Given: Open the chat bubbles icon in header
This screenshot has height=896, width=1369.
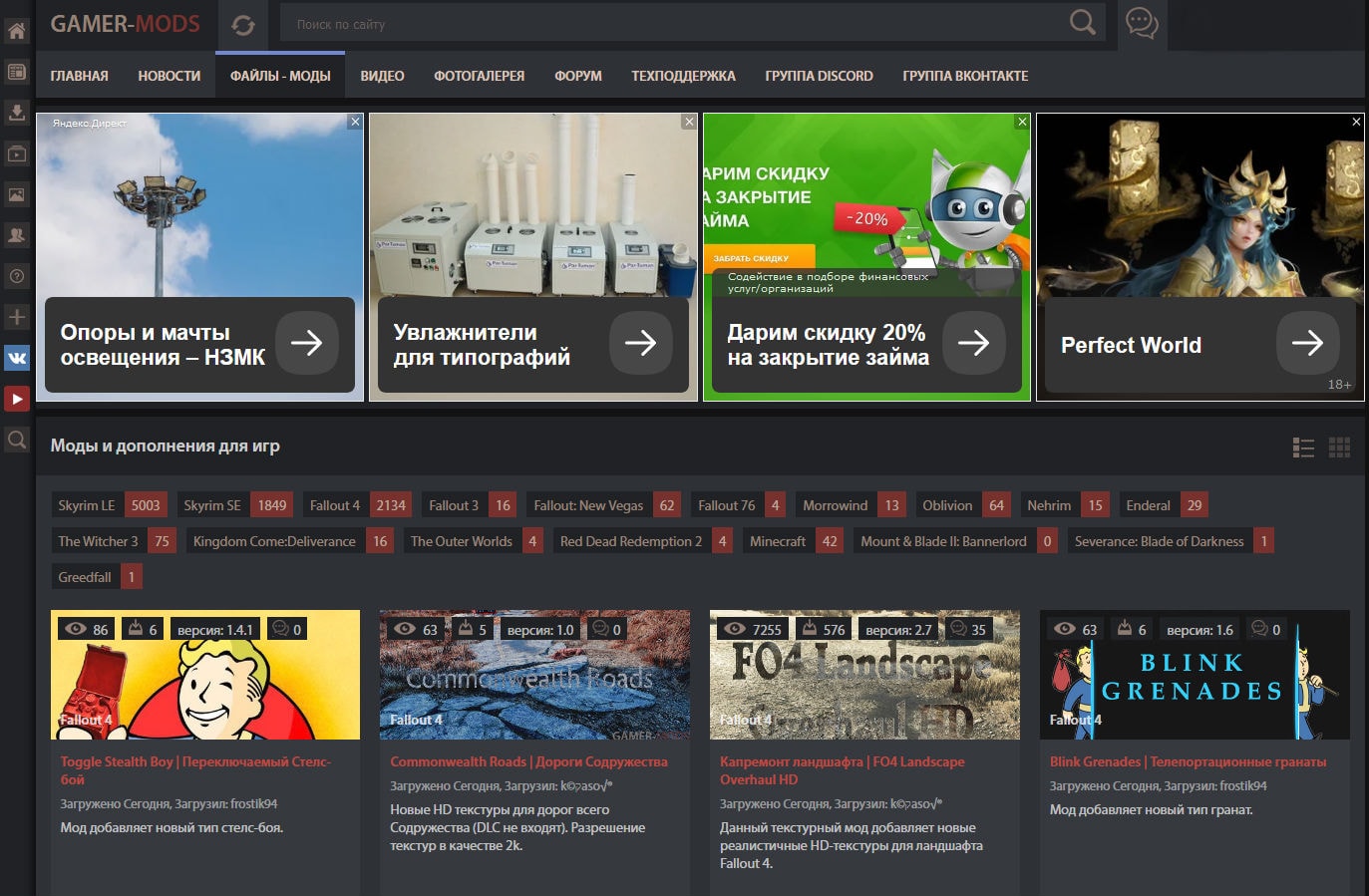Looking at the screenshot, I should (1141, 23).
